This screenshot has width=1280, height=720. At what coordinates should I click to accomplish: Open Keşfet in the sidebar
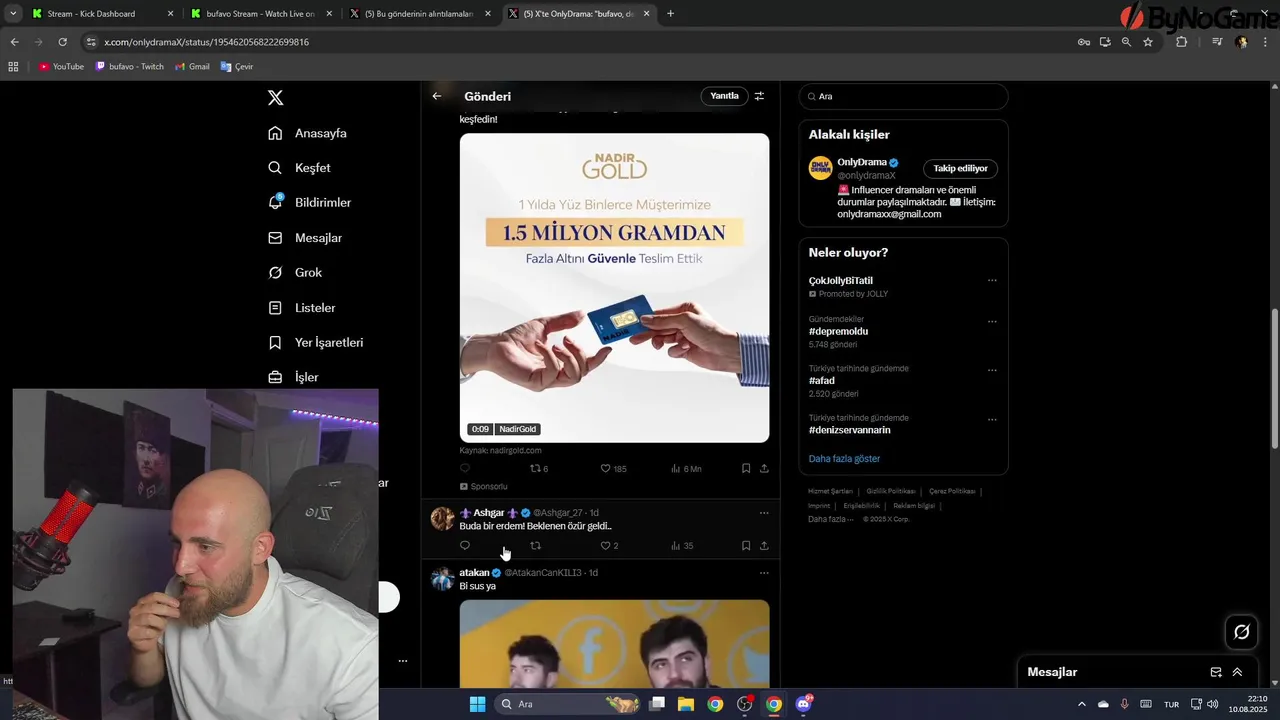click(x=299, y=168)
